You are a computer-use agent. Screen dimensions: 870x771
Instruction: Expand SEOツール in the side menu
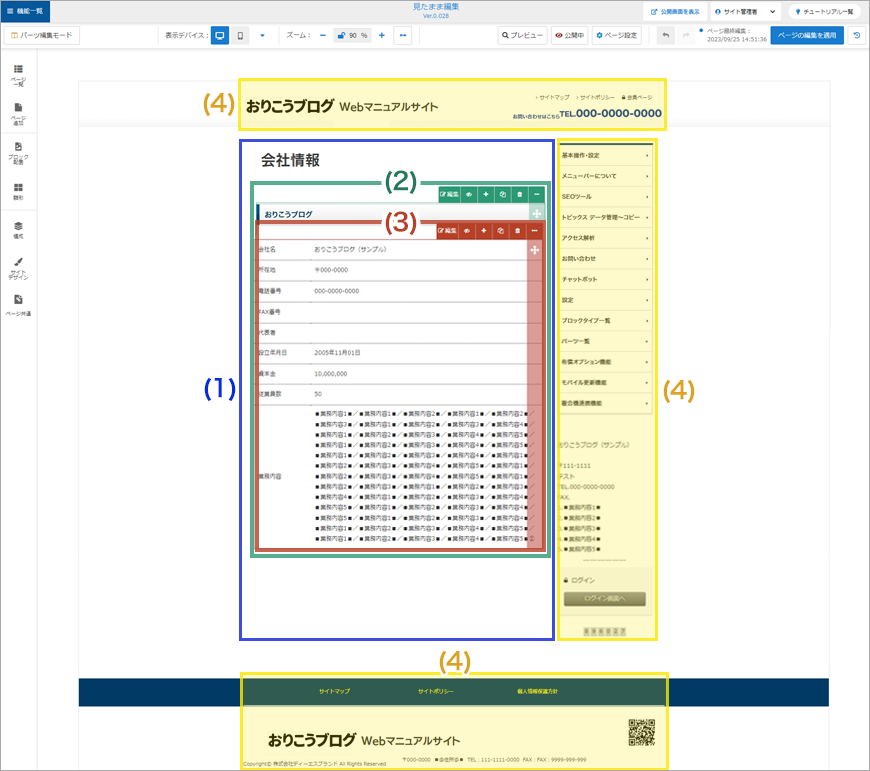(x=605, y=196)
